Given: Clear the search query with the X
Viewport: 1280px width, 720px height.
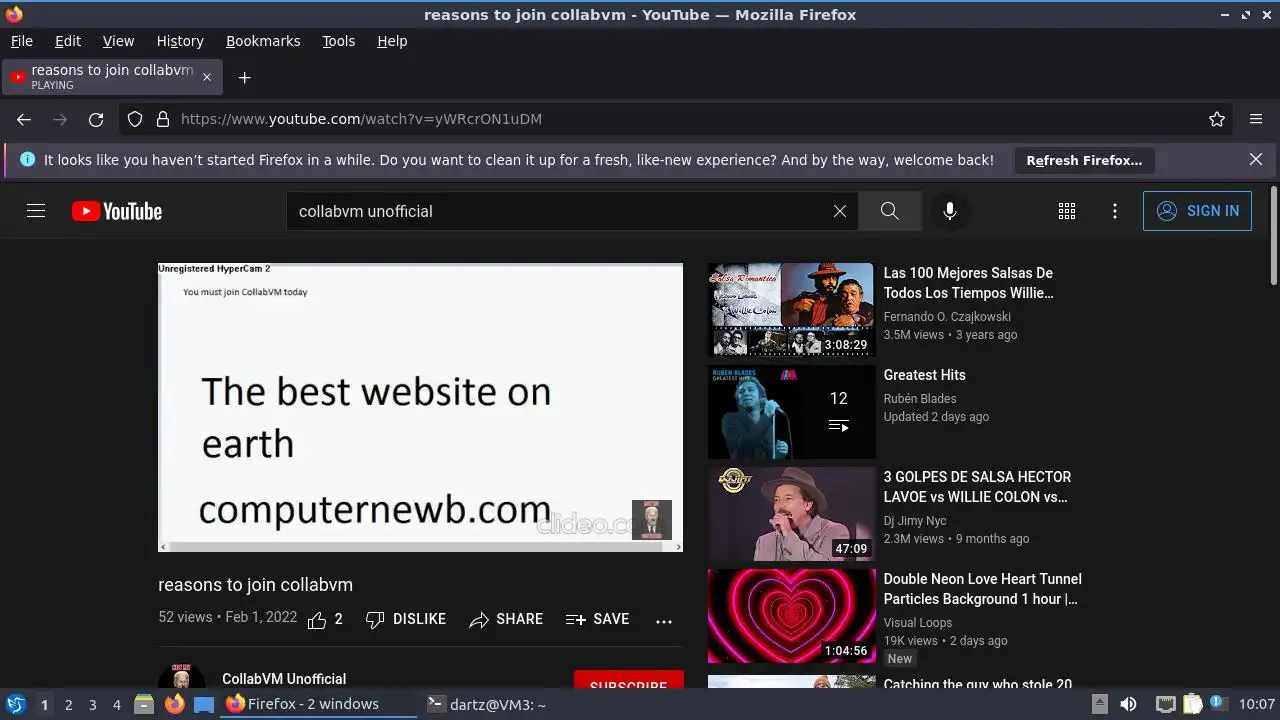Looking at the screenshot, I should click(x=840, y=211).
